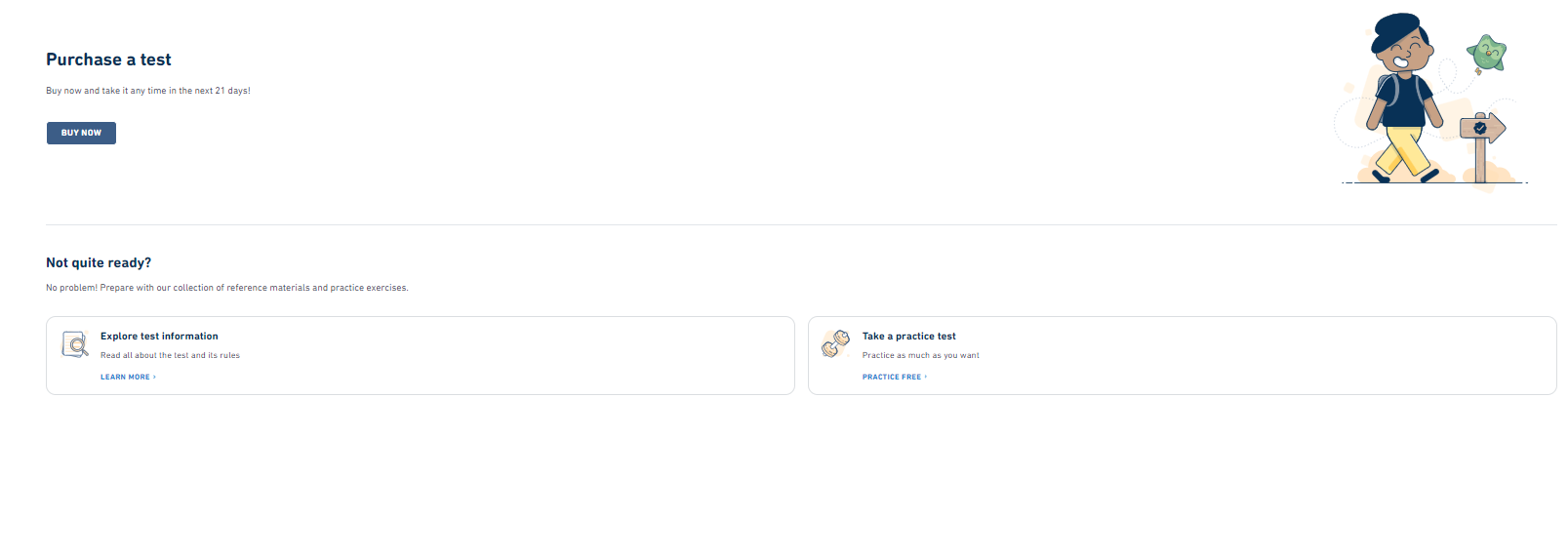
Task: Click the No problem! Prepare description text
Action: click(227, 288)
